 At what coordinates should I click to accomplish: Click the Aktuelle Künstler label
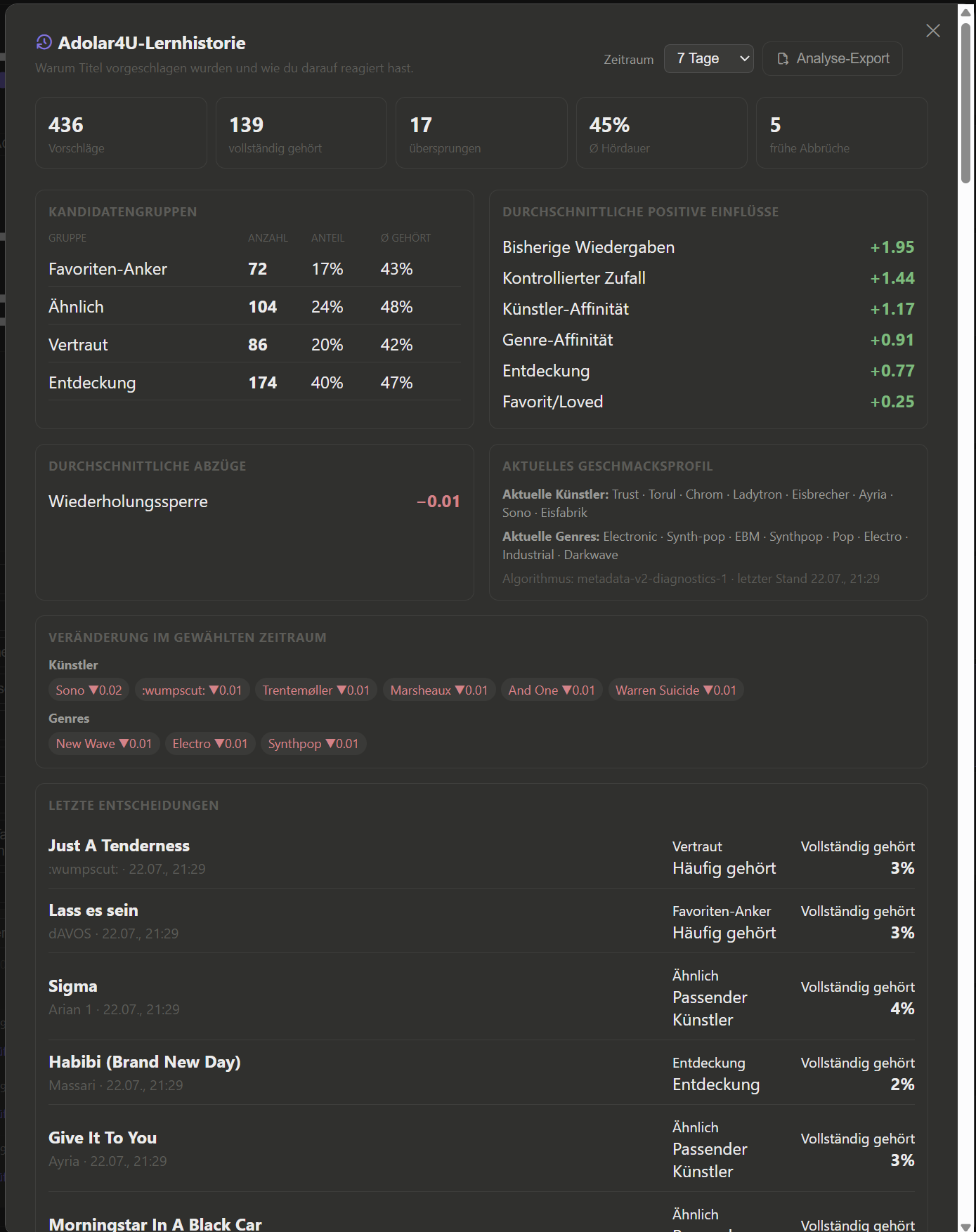click(555, 494)
